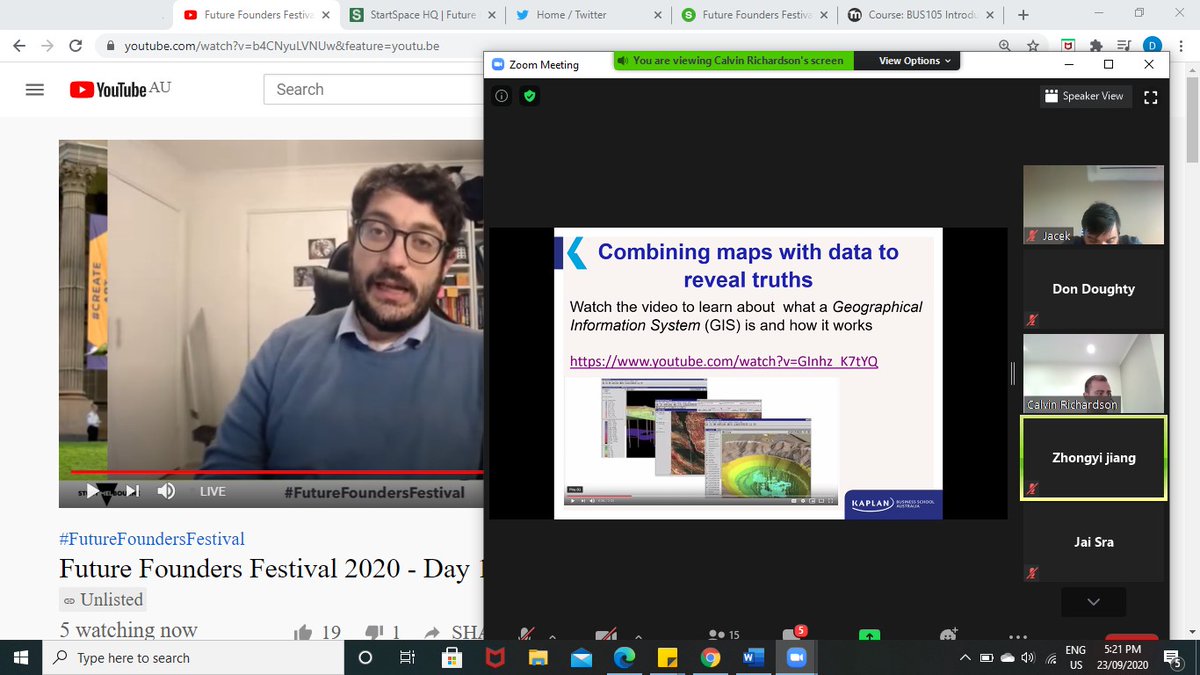Select Zhongyi jiang's participant tile
The width and height of the screenshot is (1200, 675).
[x=1093, y=458]
